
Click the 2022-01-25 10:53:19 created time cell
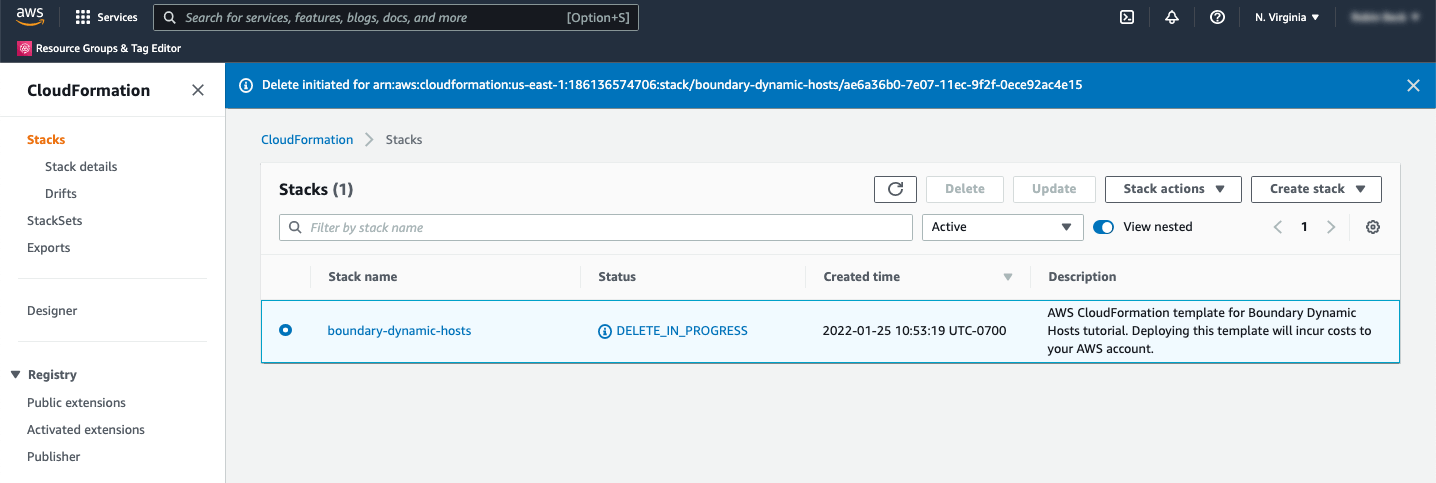[914, 331]
